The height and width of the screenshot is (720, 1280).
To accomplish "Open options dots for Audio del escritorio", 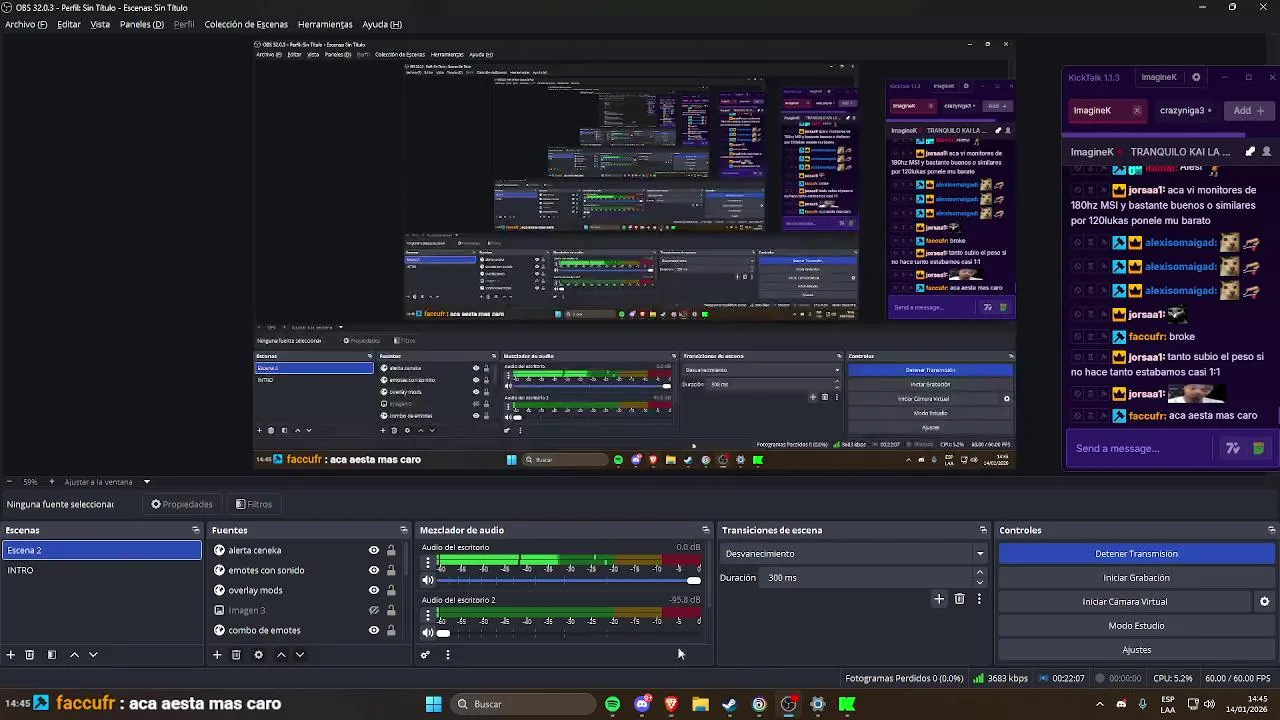I will coord(428,563).
